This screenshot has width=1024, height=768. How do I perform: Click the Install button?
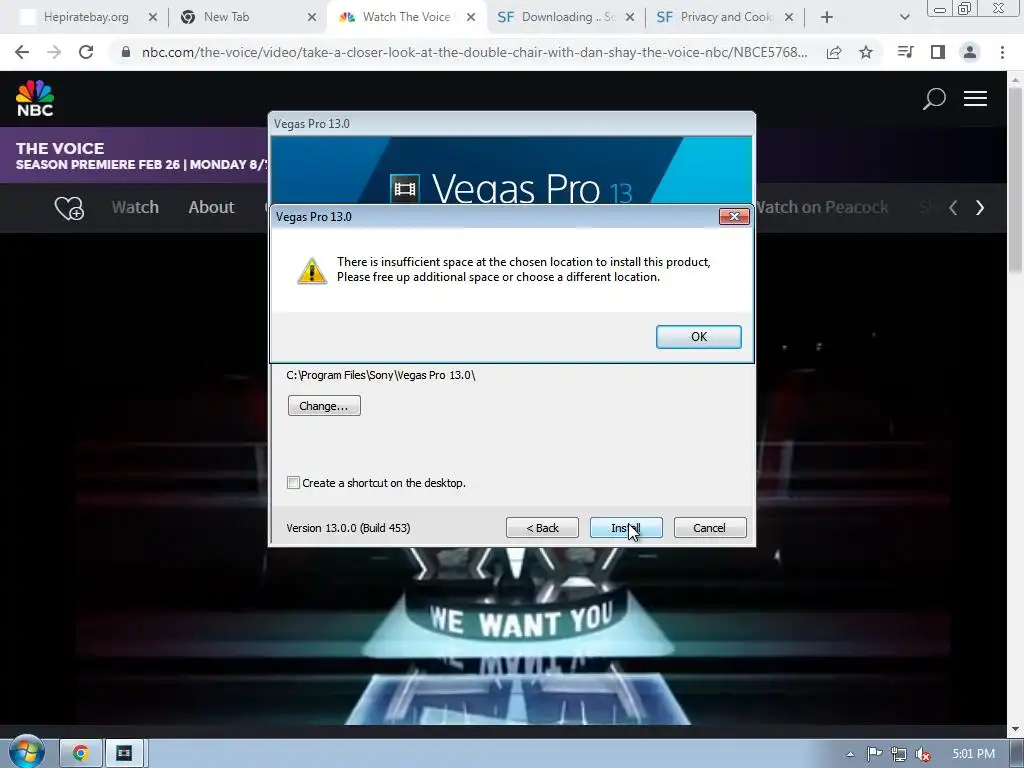tap(626, 528)
